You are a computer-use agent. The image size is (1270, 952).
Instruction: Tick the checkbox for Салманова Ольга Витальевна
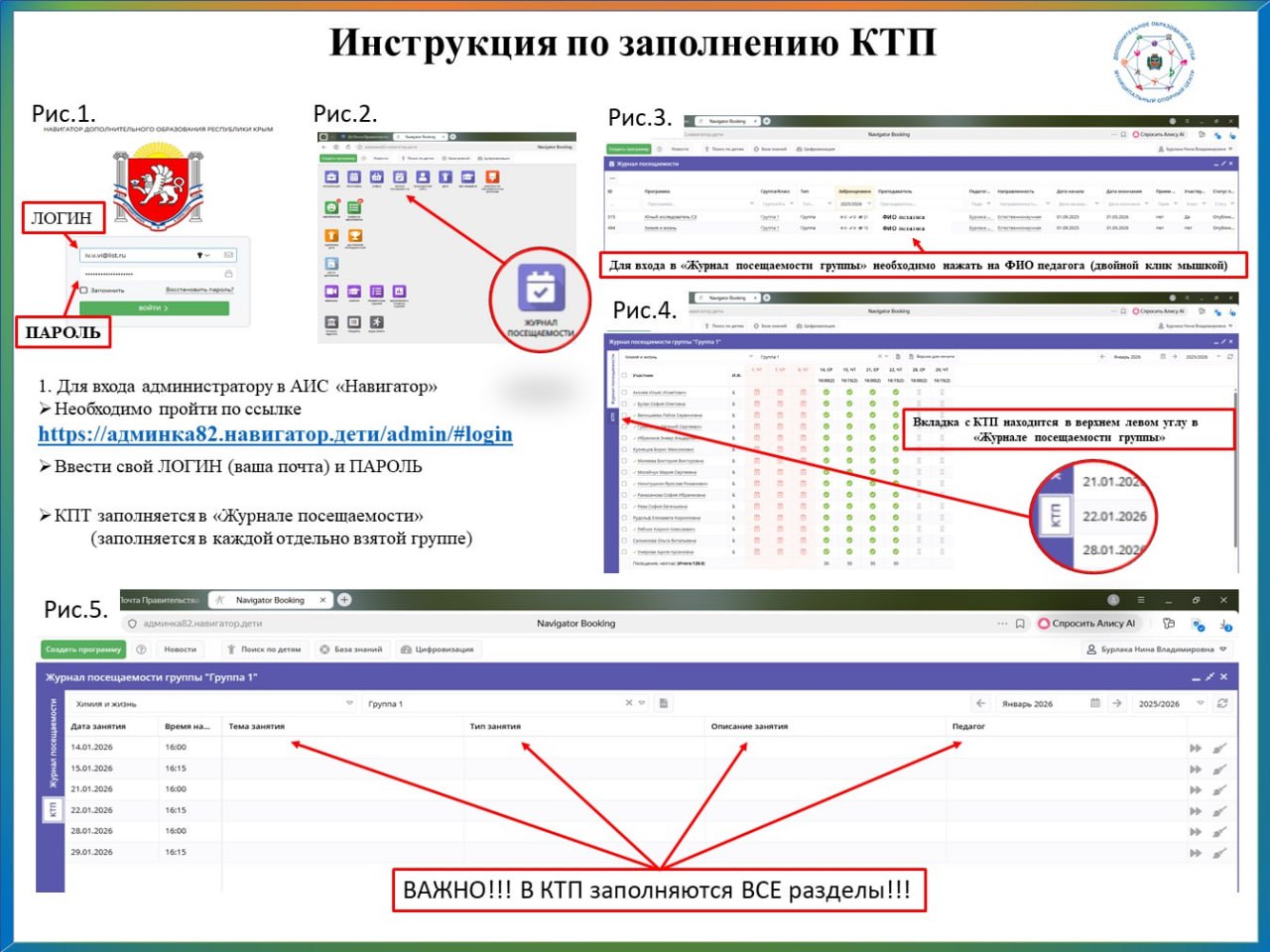[624, 540]
